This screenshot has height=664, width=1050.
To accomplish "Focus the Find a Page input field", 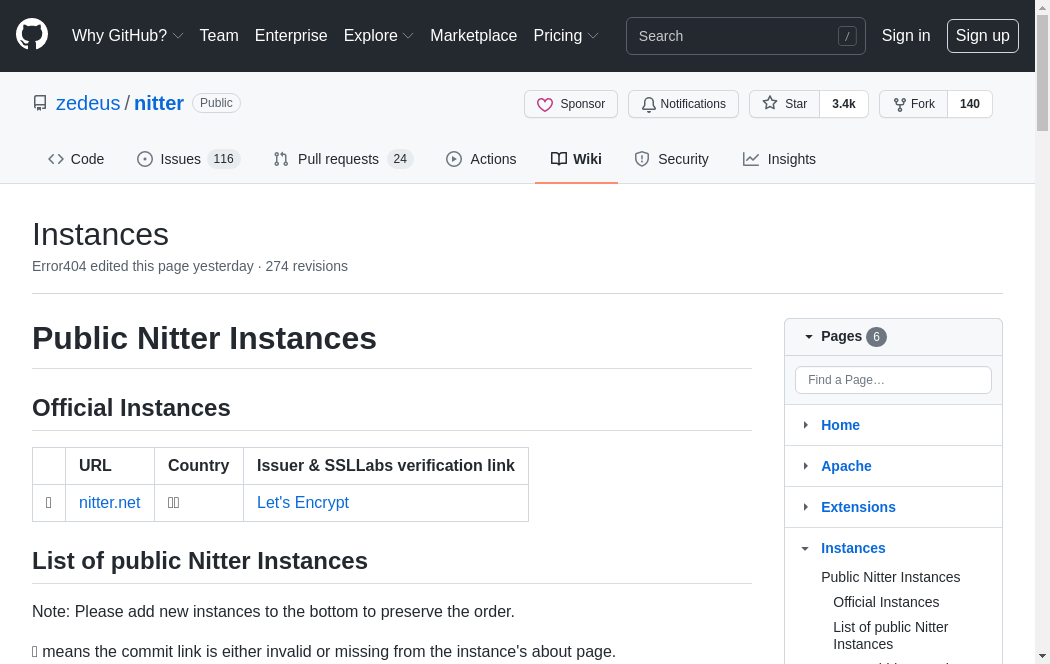I will coord(893,380).
